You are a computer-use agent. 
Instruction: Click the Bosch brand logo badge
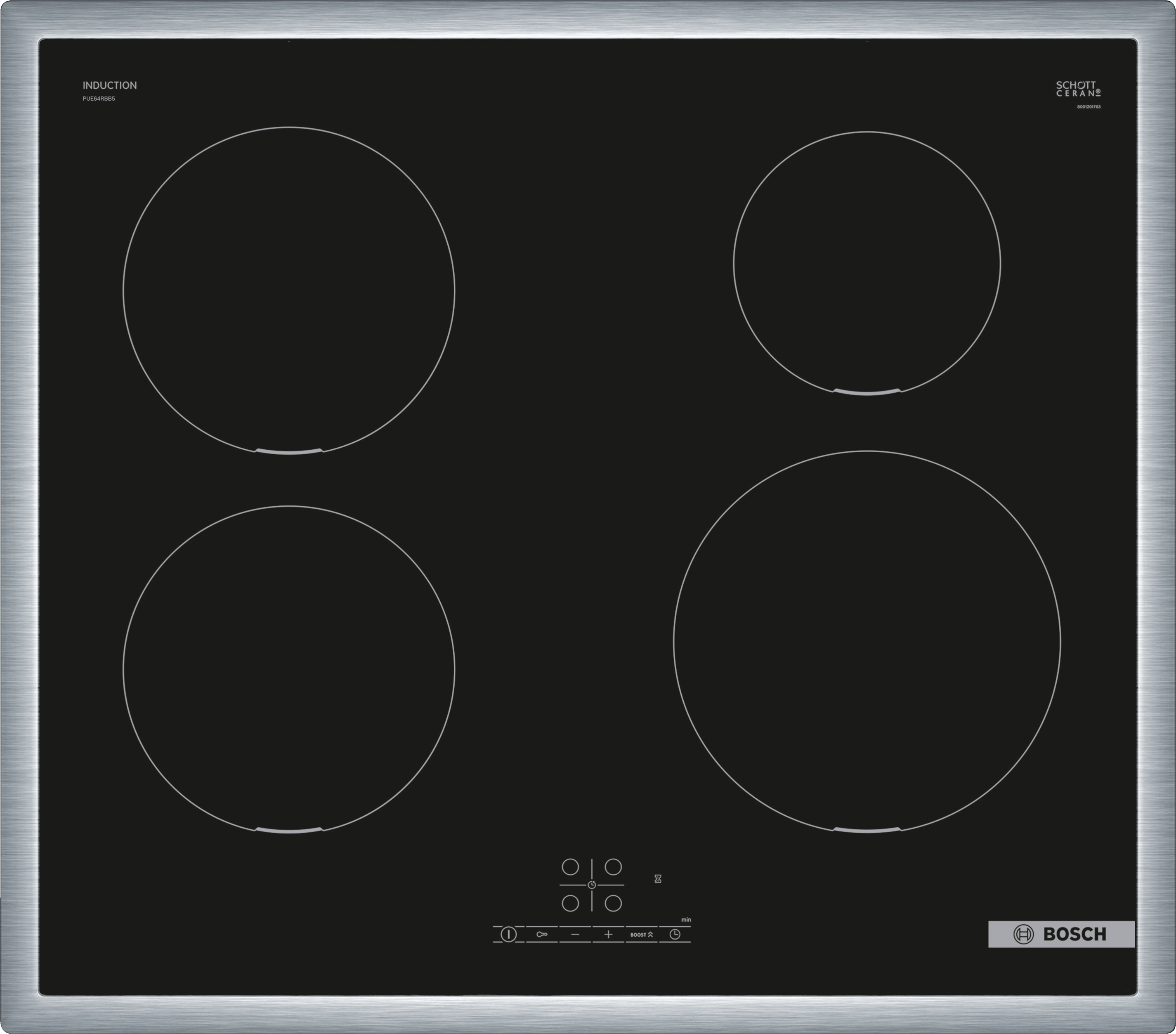[1062, 934]
